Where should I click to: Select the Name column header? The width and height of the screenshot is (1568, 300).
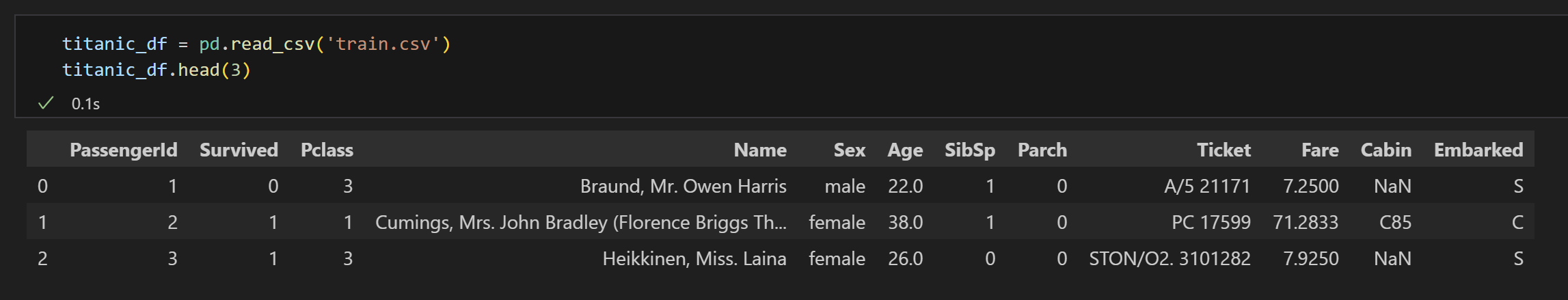point(760,150)
